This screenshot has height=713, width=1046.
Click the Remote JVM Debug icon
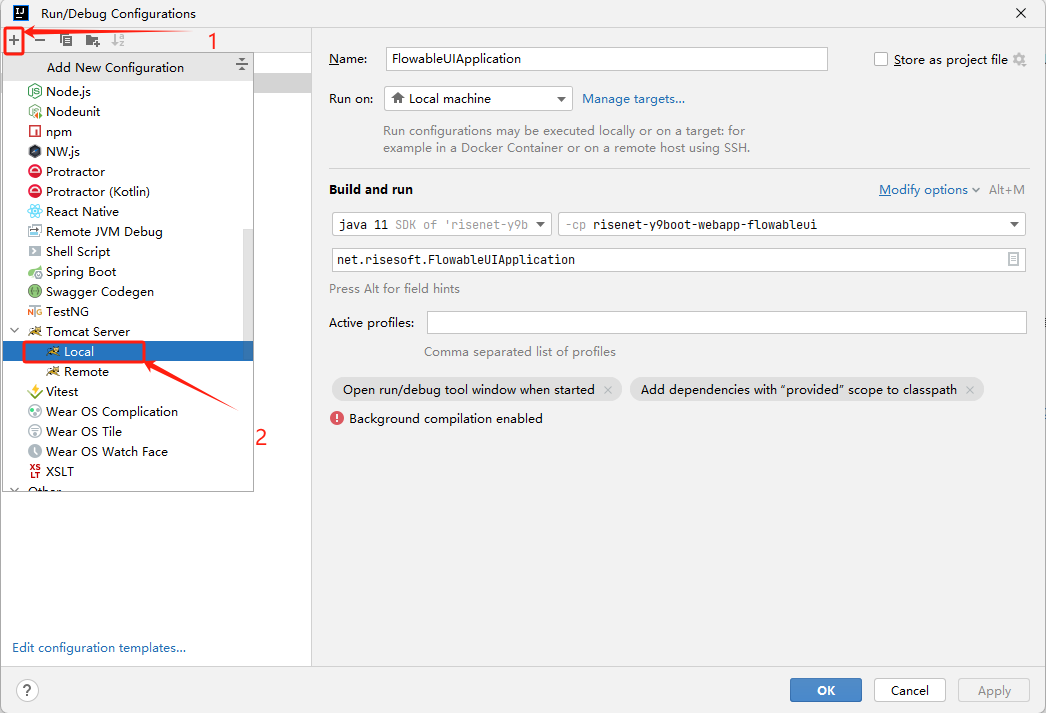(x=35, y=231)
